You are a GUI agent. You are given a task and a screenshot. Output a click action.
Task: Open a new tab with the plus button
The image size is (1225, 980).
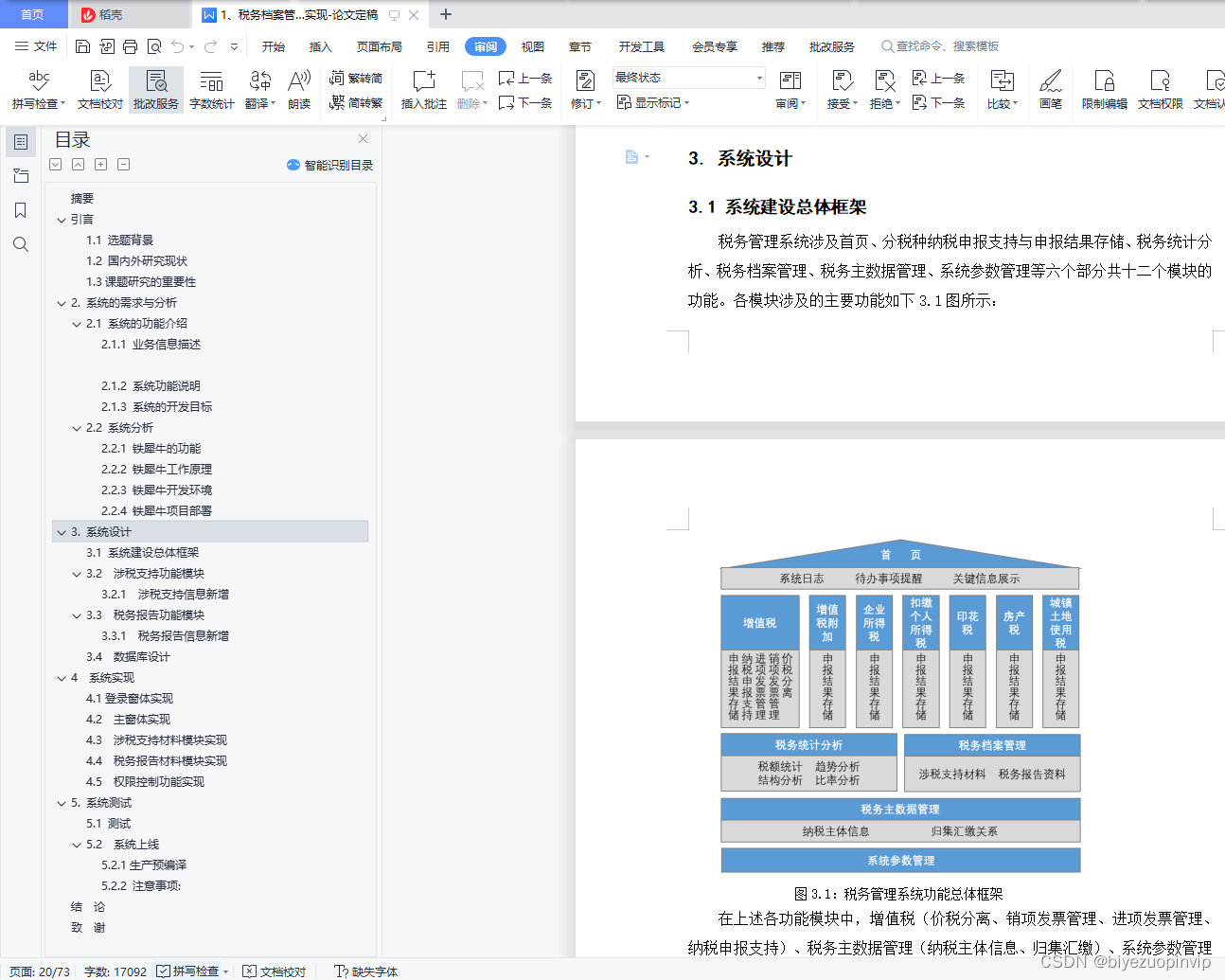pos(446,14)
